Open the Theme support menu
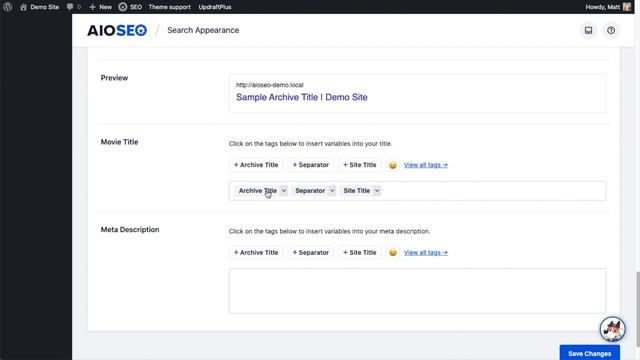 (x=169, y=7)
